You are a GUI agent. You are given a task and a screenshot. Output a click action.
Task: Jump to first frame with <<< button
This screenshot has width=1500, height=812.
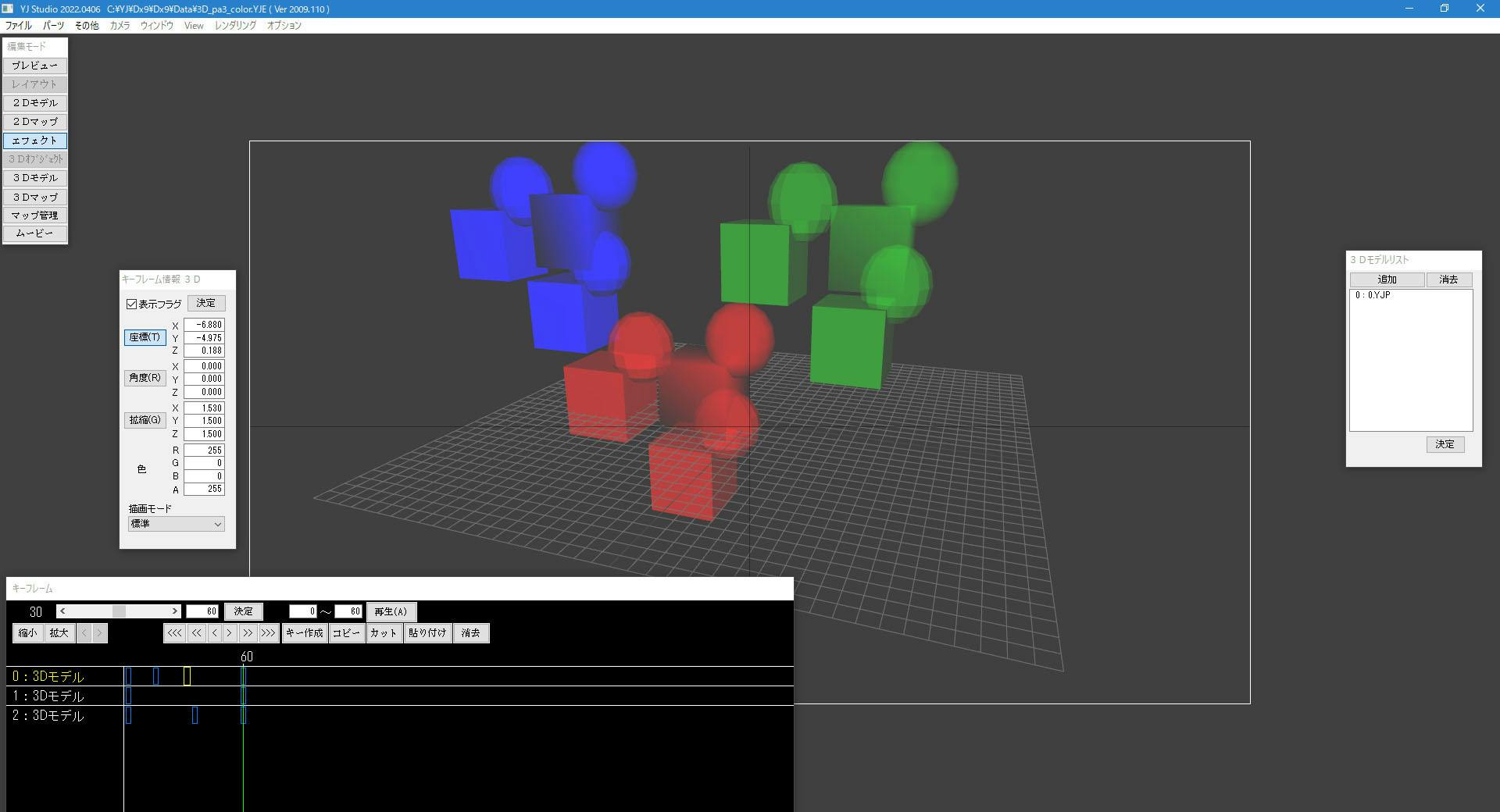(x=174, y=633)
